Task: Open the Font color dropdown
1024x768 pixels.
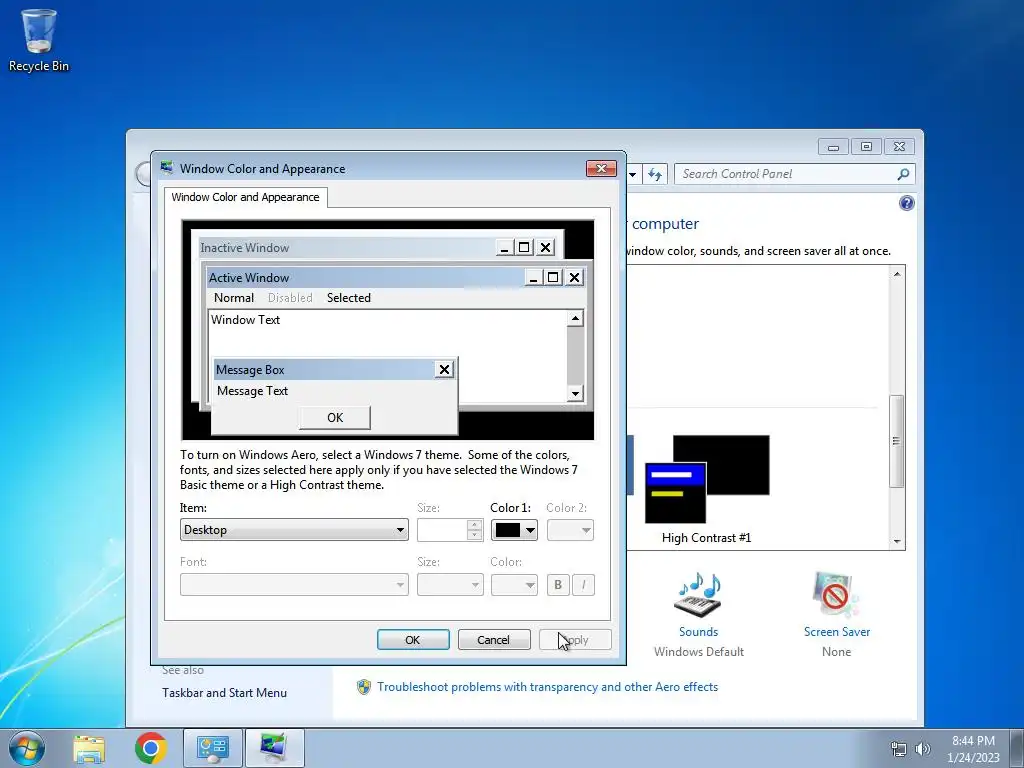Action: coord(514,584)
